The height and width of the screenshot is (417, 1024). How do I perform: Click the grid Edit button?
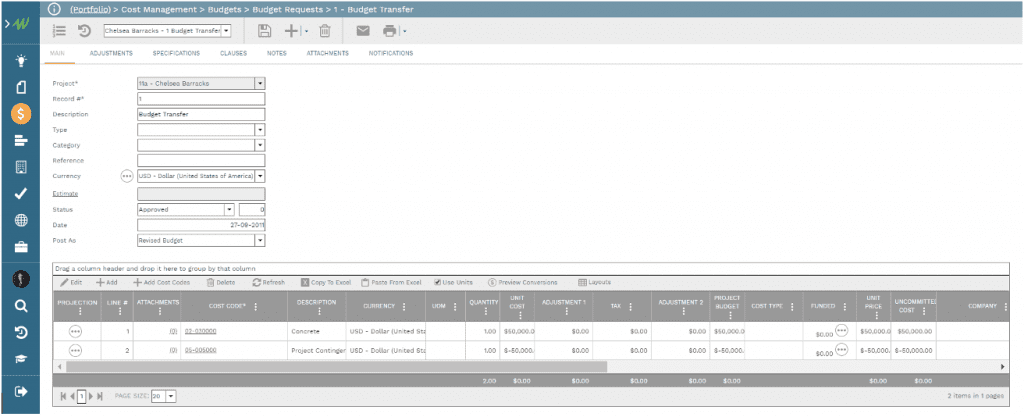coord(71,283)
